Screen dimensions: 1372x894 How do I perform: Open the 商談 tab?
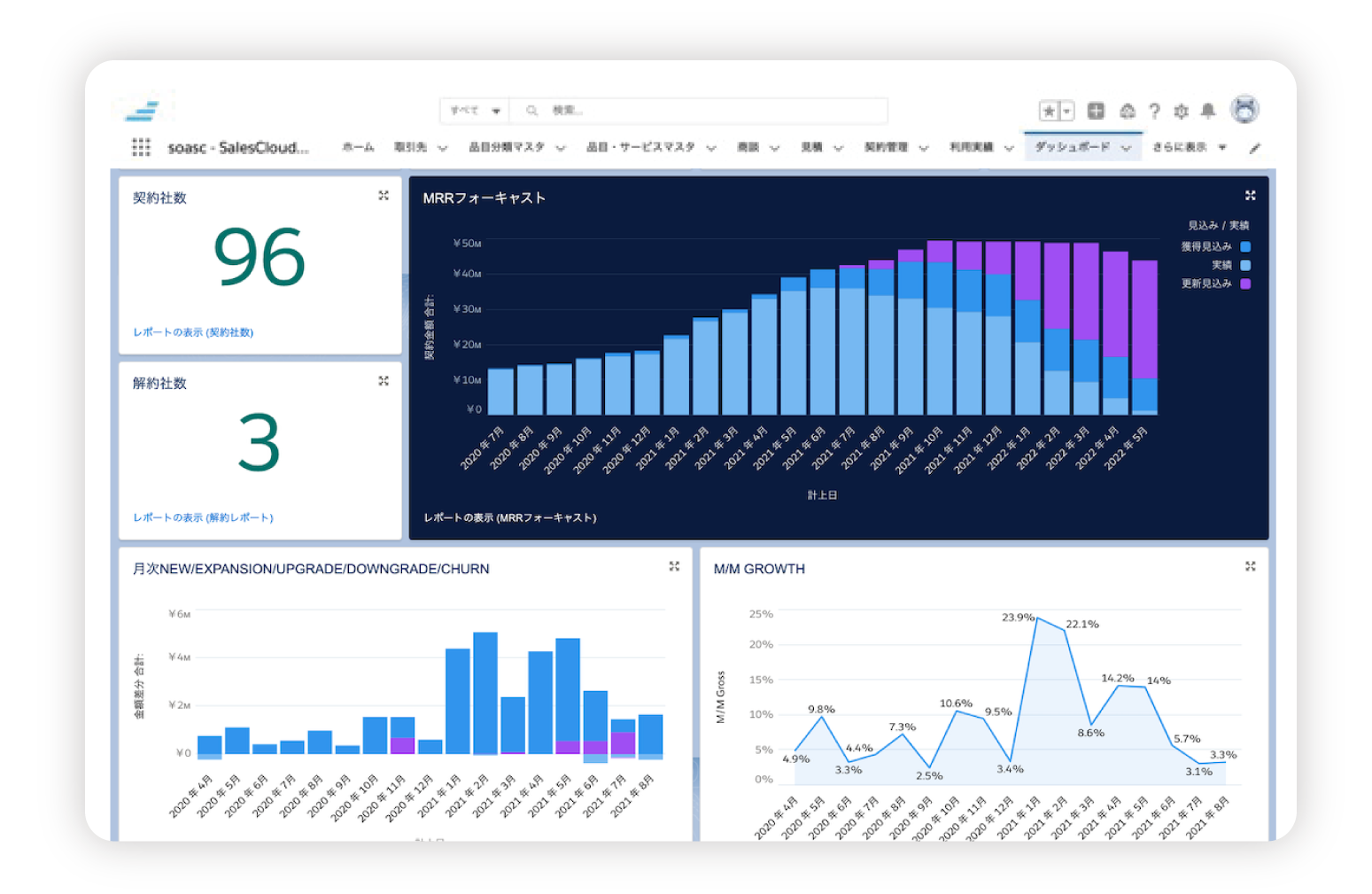click(748, 147)
